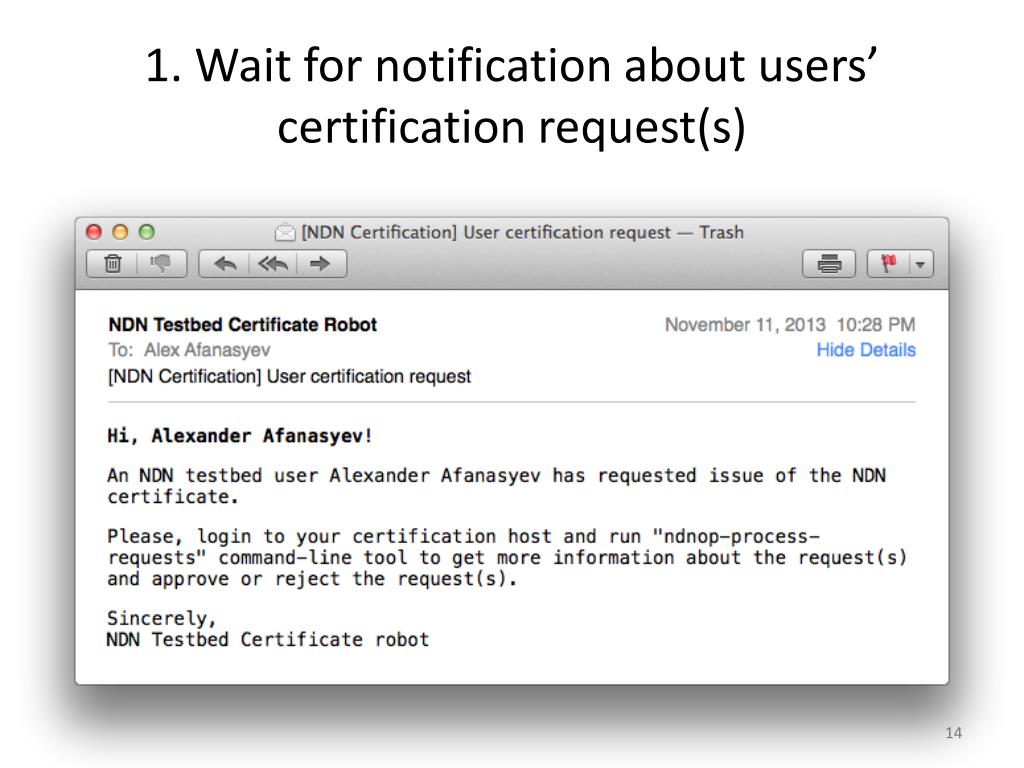
Task: Open the flag color dropdown arrow
Action: 921,264
